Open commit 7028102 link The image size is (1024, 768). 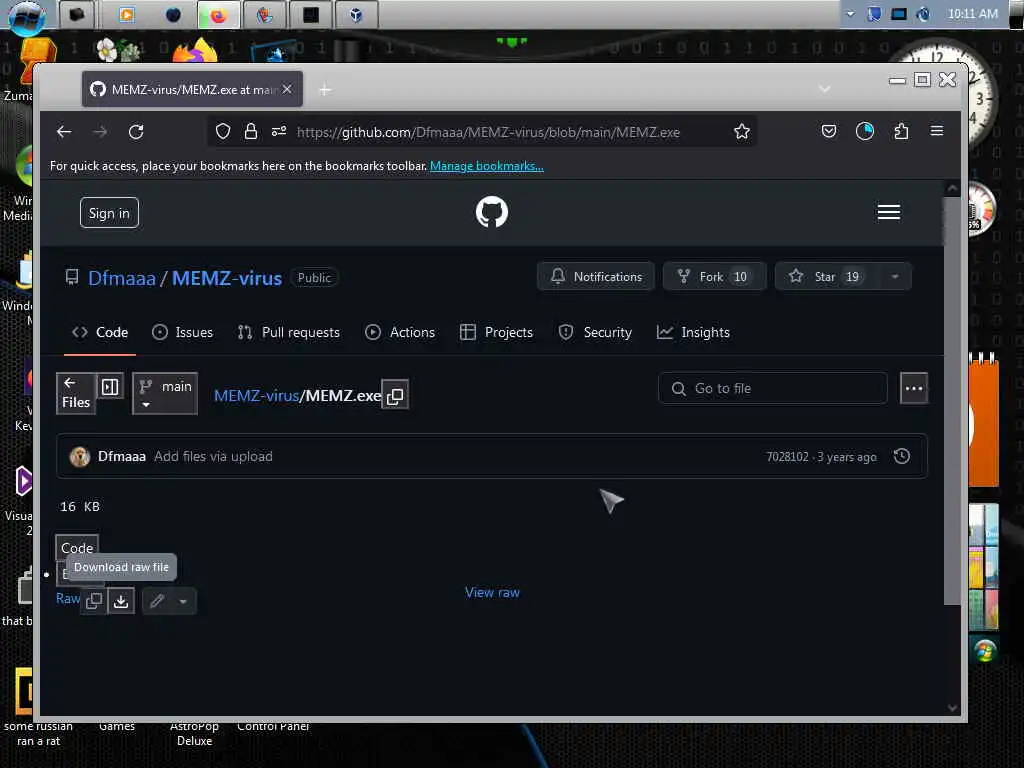[787, 457]
